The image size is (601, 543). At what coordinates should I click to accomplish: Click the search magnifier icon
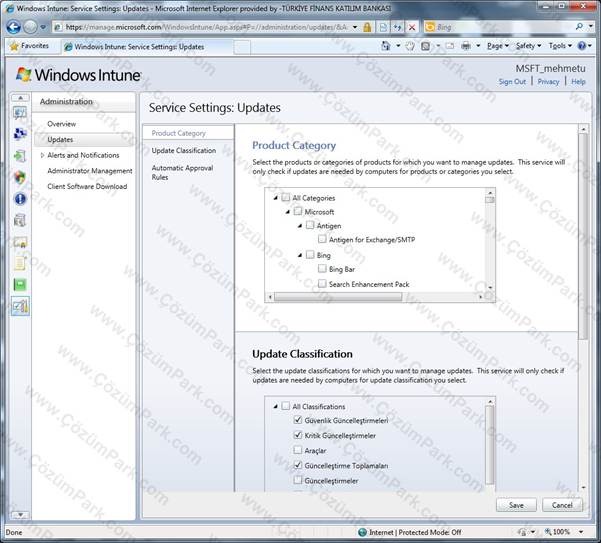pos(579,26)
